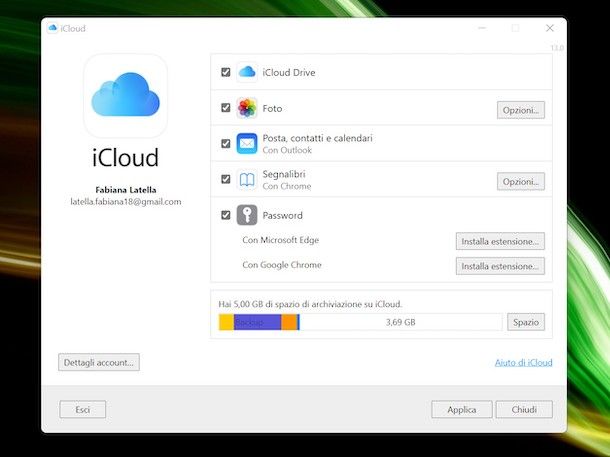The image size is (610, 457).
Task: Open Dettagli account
Action: click(99, 362)
